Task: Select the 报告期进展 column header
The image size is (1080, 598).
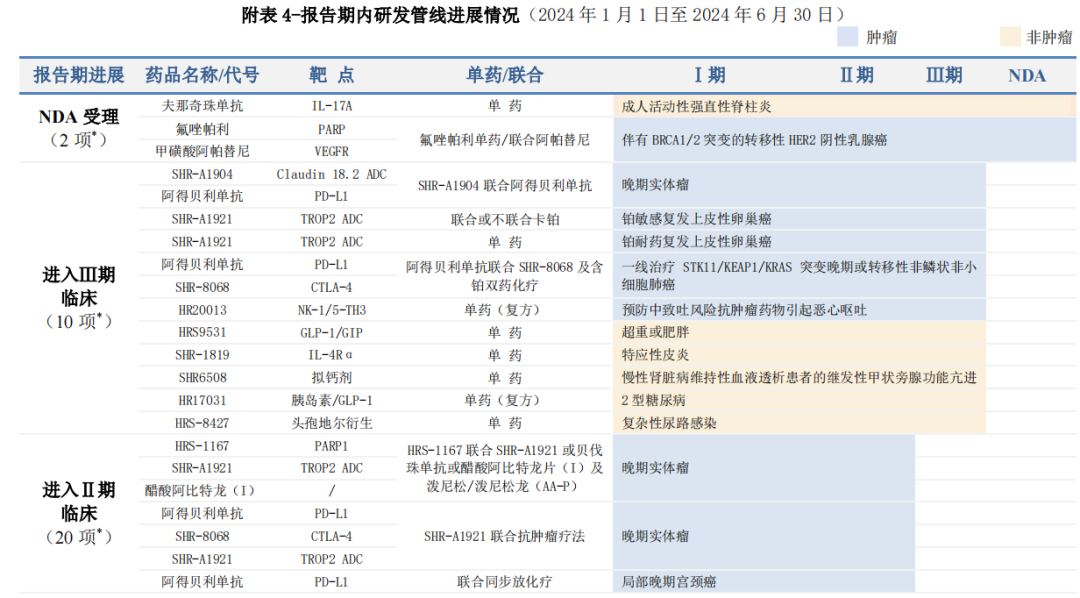Action: point(79,75)
